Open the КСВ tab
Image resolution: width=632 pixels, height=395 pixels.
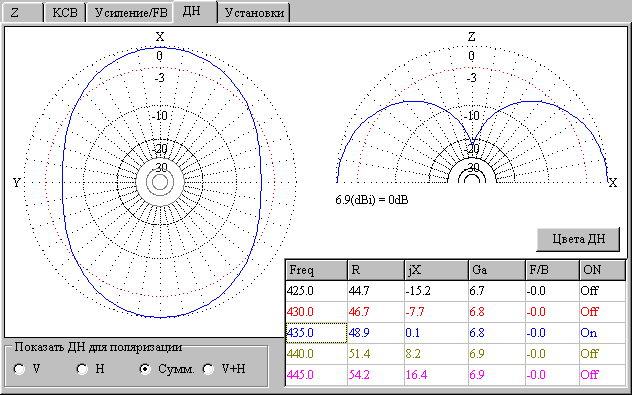point(64,13)
